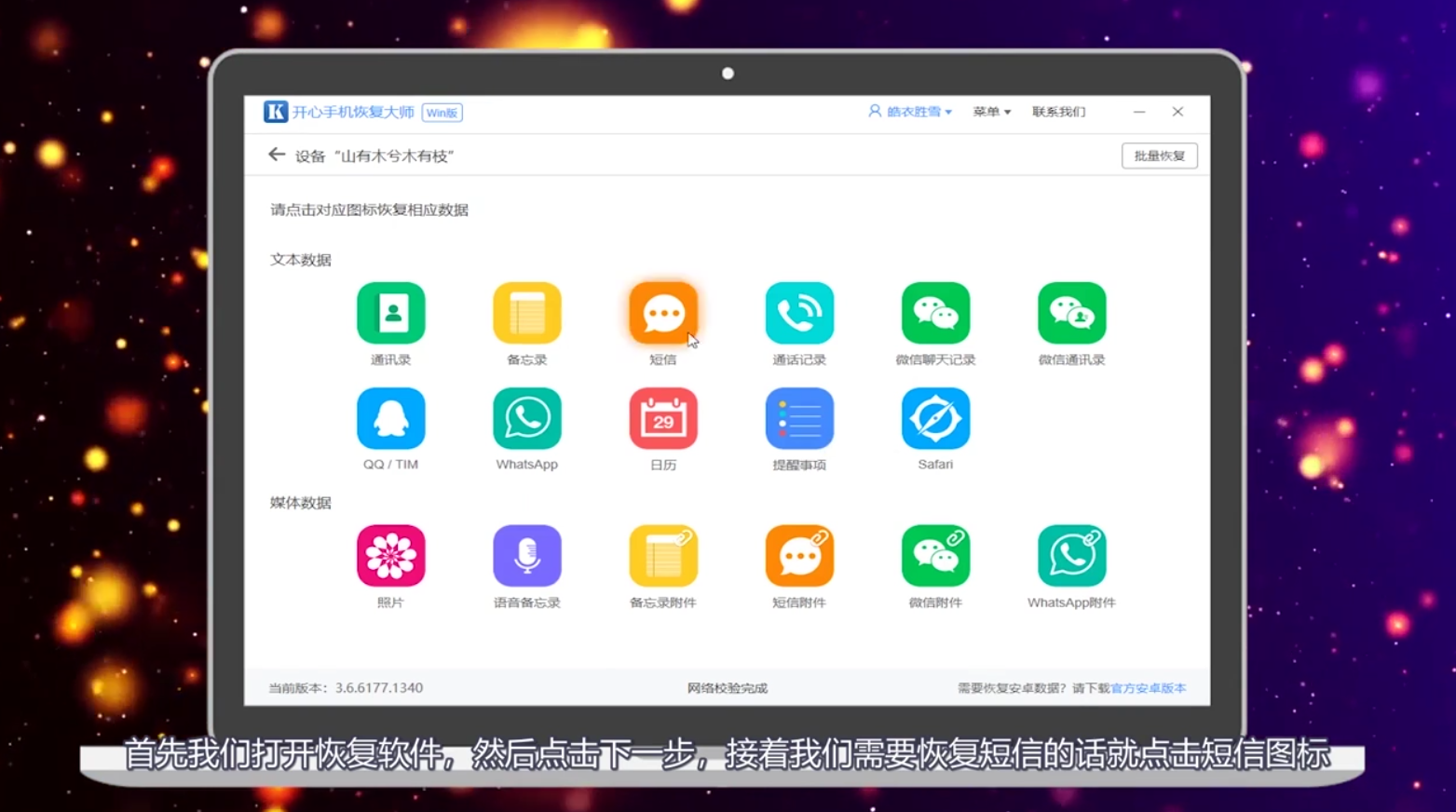Click the 批量恢复 batch restore button
This screenshot has height=812, width=1456.
click(1159, 156)
